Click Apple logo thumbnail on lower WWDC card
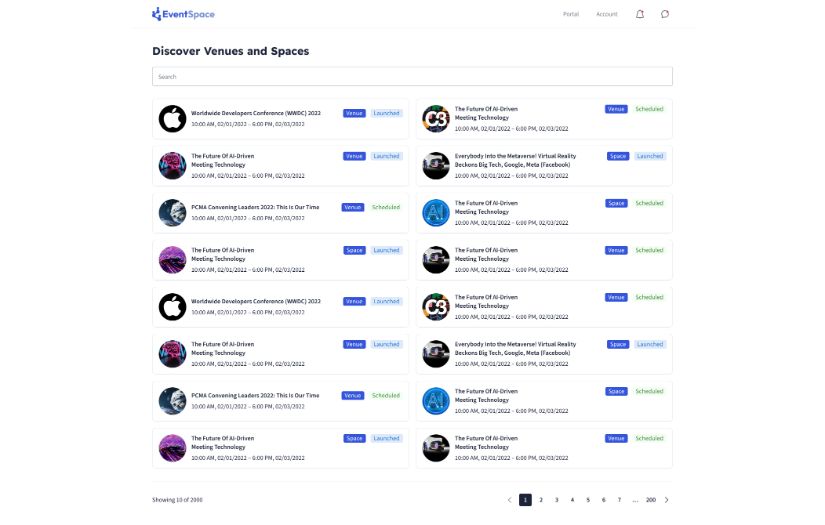The height and width of the screenshot is (525, 825). click(173, 307)
